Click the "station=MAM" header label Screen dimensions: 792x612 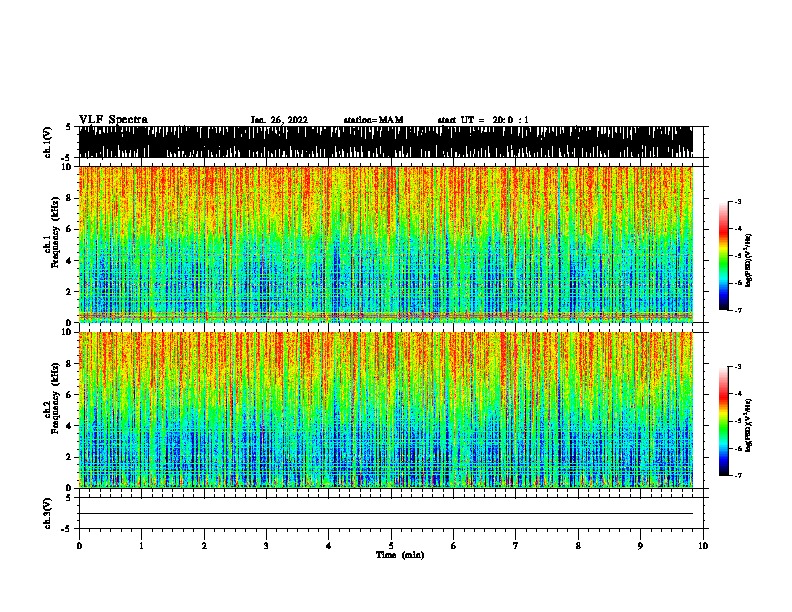(x=373, y=120)
